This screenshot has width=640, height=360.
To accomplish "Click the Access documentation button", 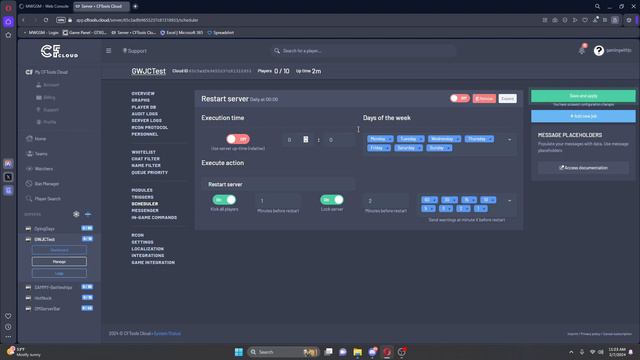I will 583,168.
